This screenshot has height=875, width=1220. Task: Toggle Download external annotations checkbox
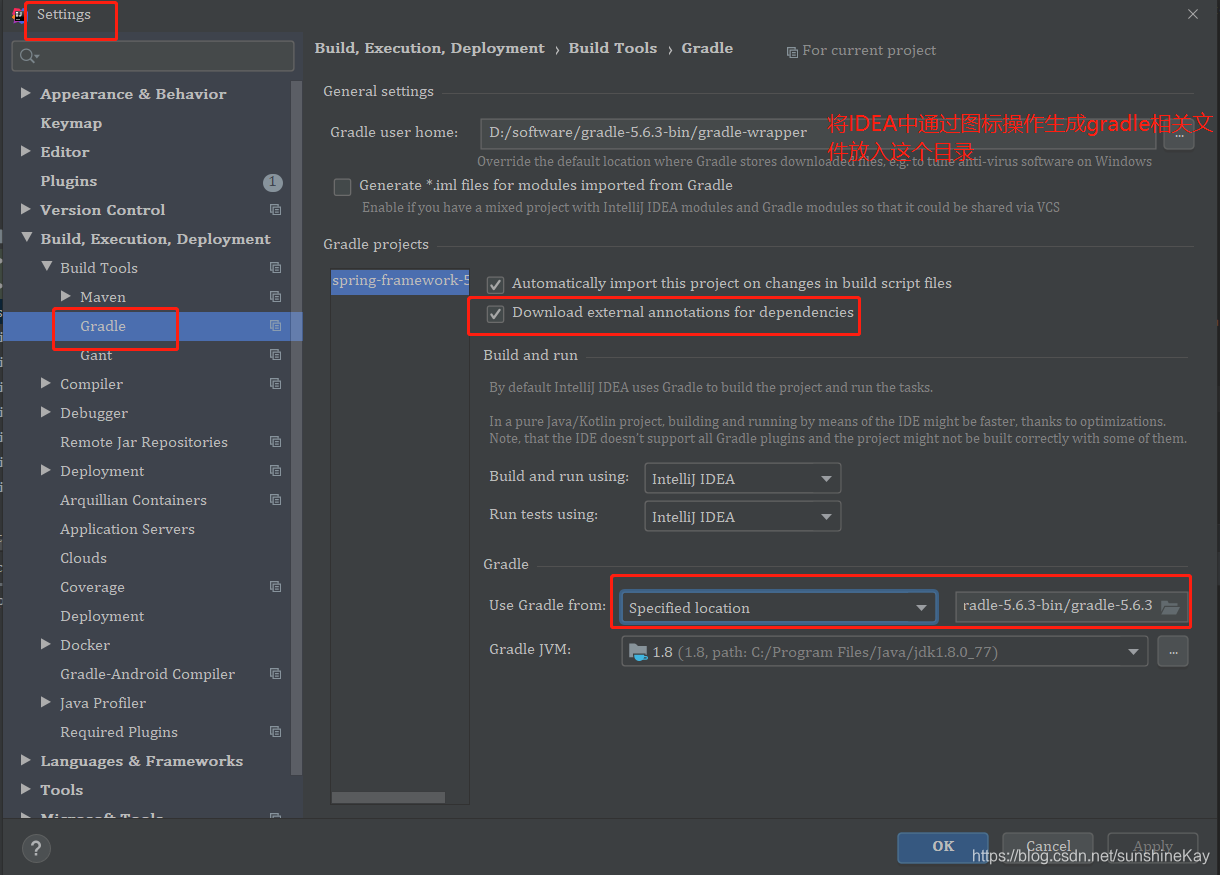point(495,313)
